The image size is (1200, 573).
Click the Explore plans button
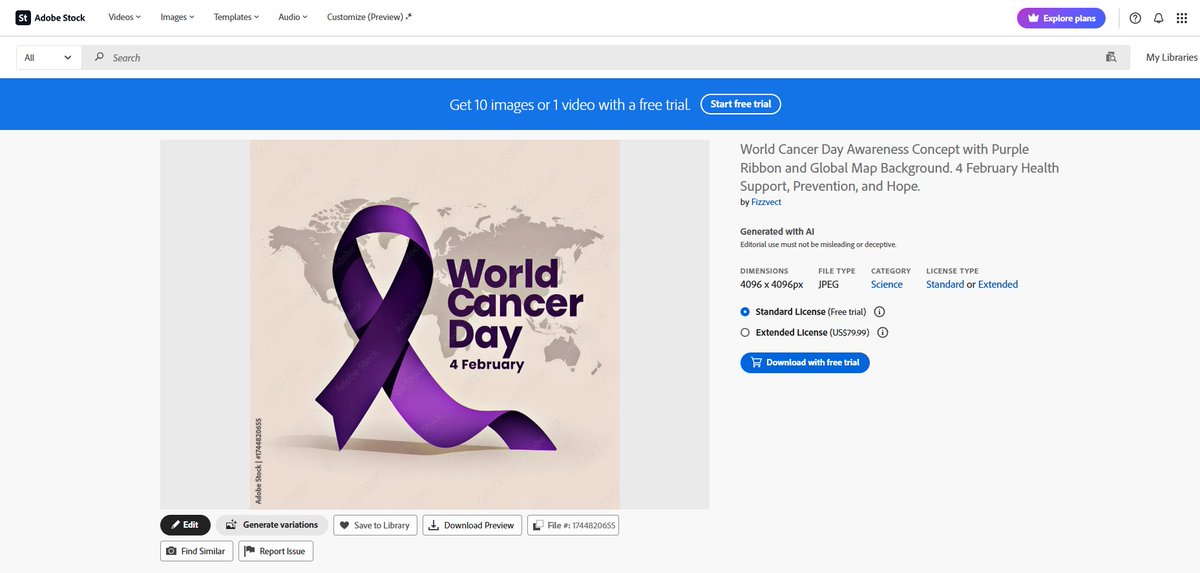point(1061,18)
